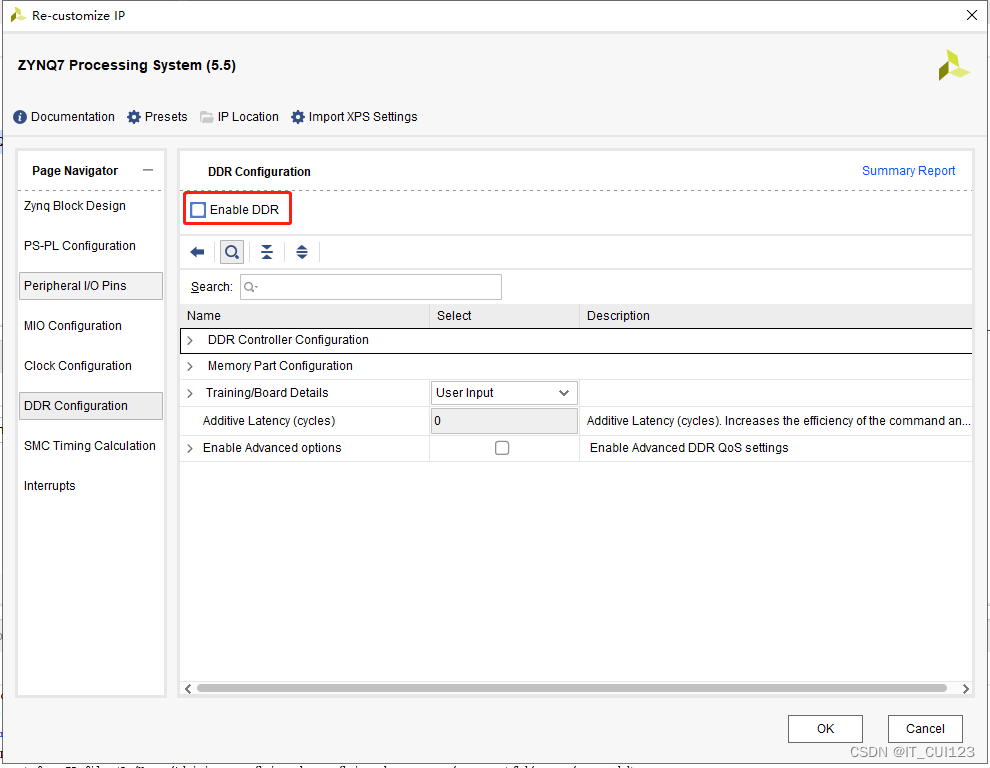Click the Description column header
Viewport: 990px width, 768px height.
[776, 316]
